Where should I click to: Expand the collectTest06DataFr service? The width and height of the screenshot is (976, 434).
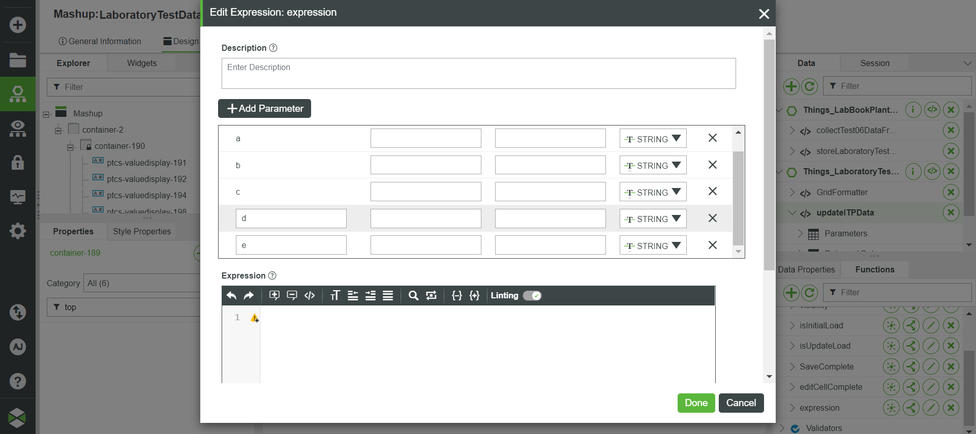click(x=792, y=131)
